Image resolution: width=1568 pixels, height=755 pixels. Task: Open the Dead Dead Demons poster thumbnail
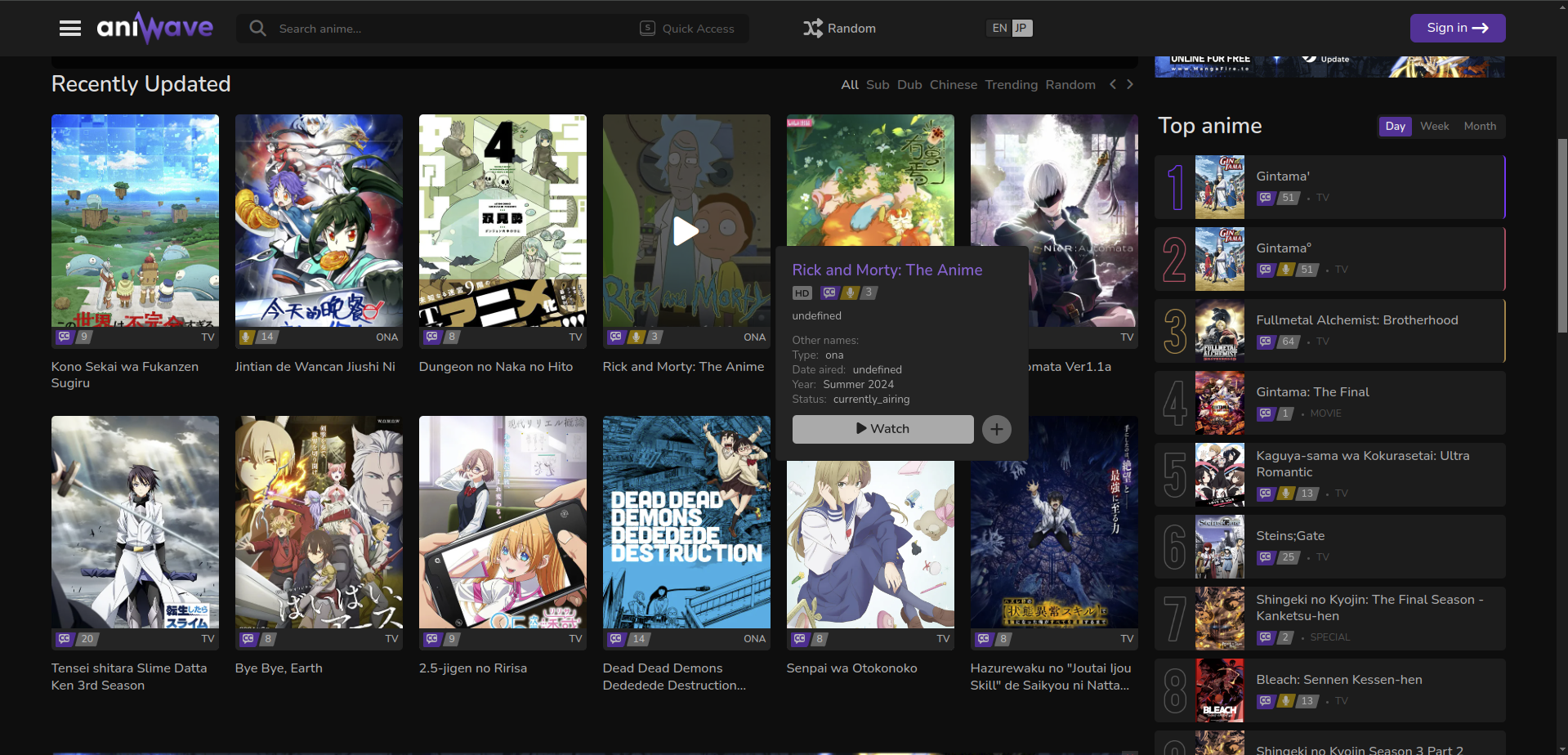686,523
